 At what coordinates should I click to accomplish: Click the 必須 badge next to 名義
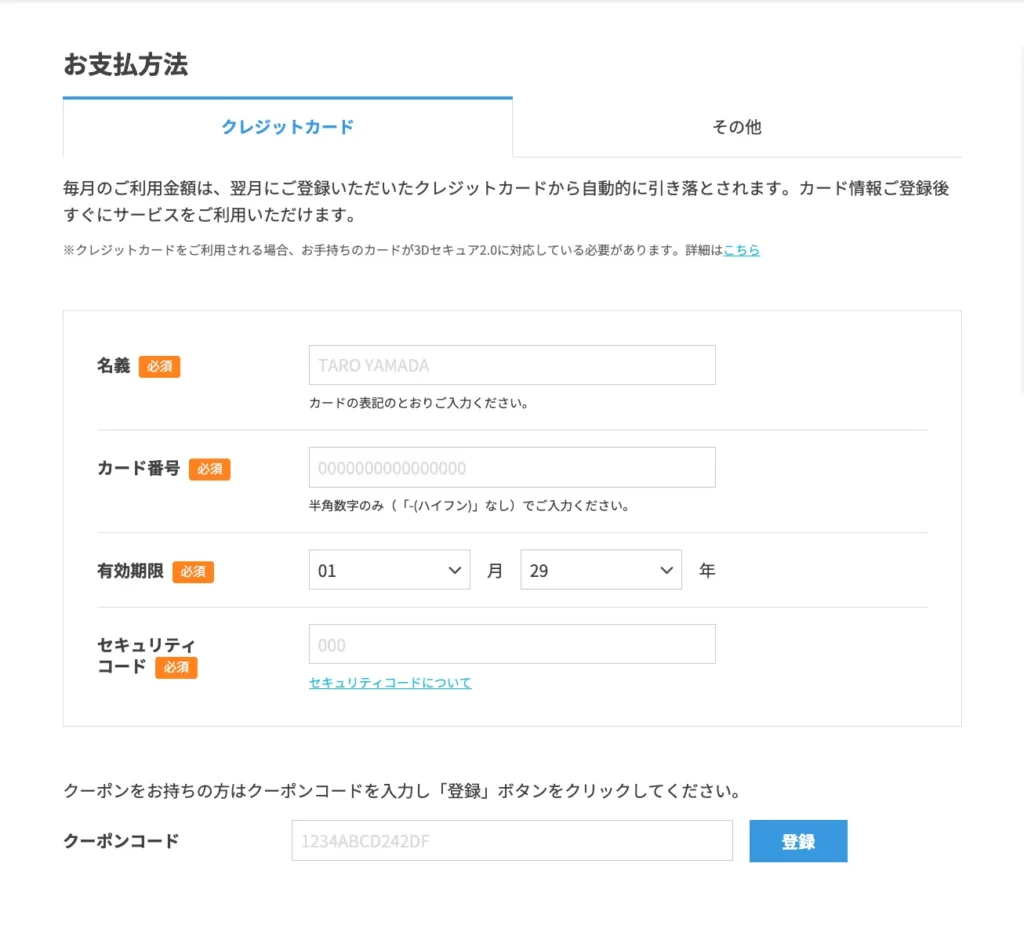pyautogui.click(x=159, y=366)
